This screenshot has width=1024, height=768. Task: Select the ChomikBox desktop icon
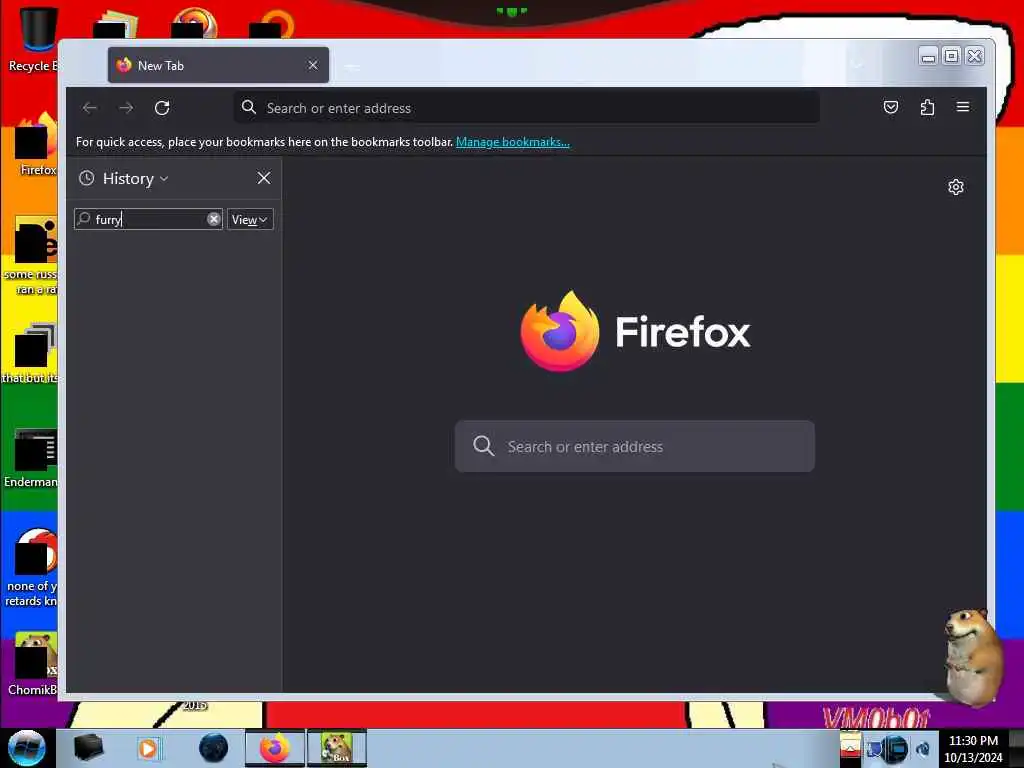tap(33, 665)
